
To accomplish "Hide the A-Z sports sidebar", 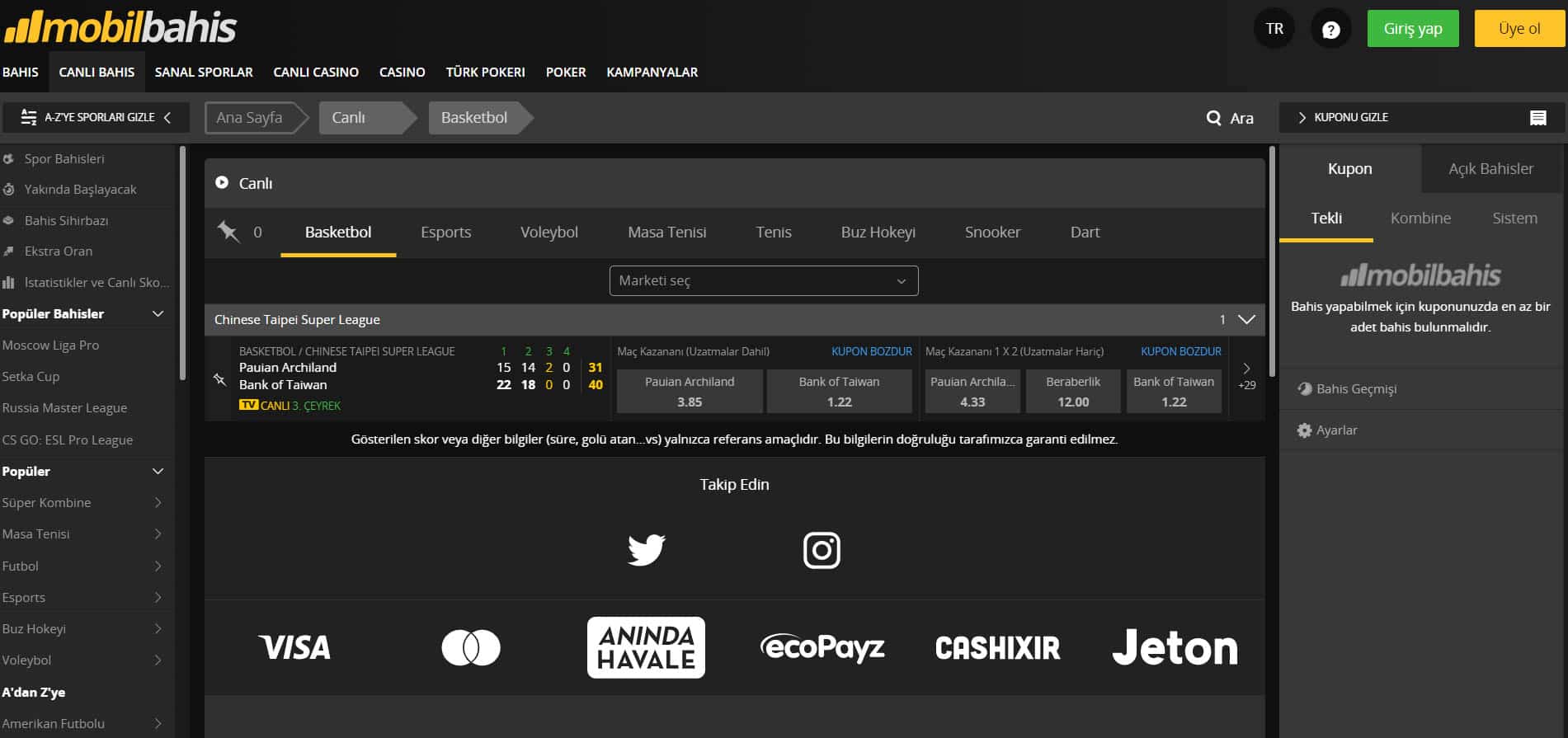I will coord(96,117).
